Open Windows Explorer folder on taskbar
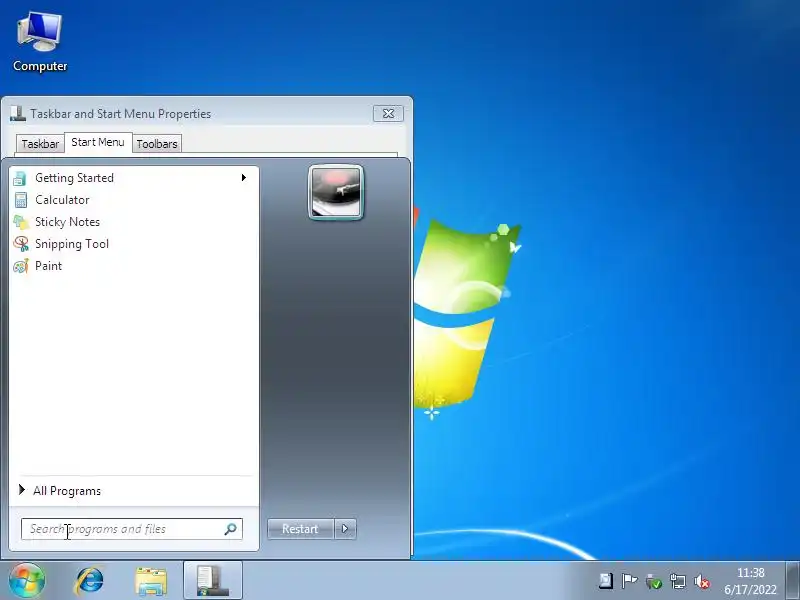Screen dimensions: 800x600 pos(151,581)
